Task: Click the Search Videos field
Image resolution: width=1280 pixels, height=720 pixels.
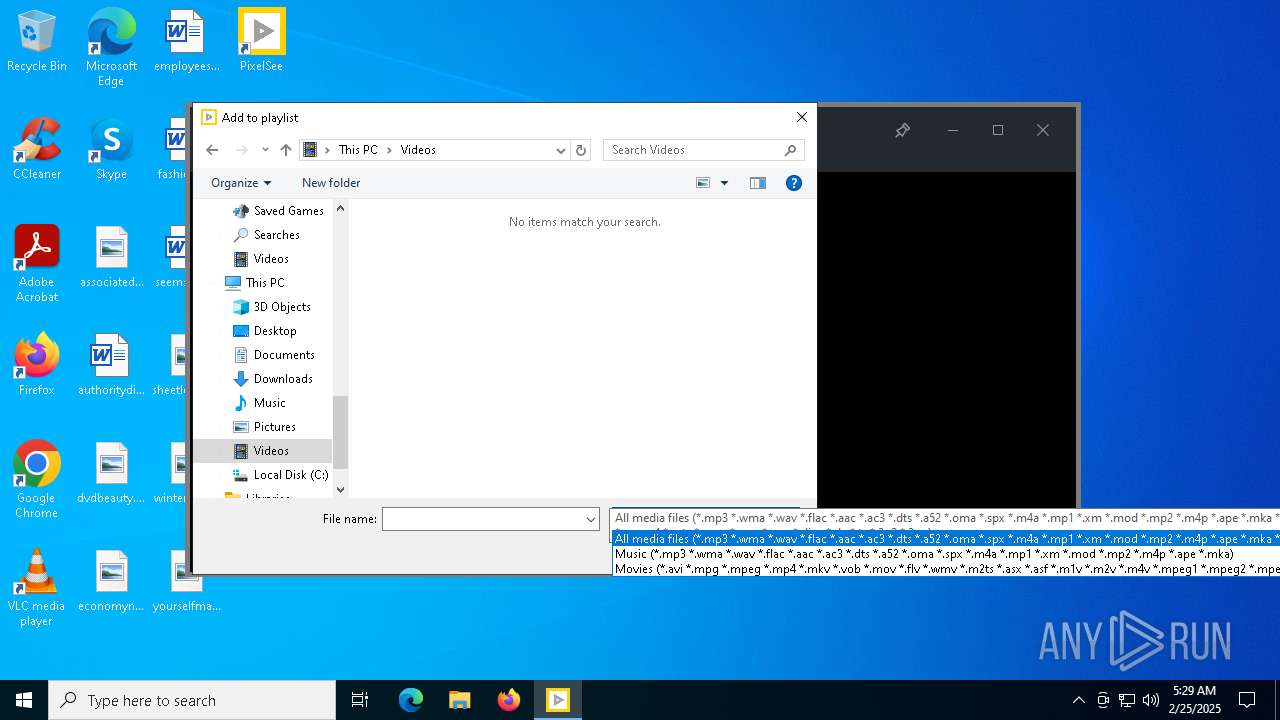Action: pyautogui.click(x=704, y=150)
